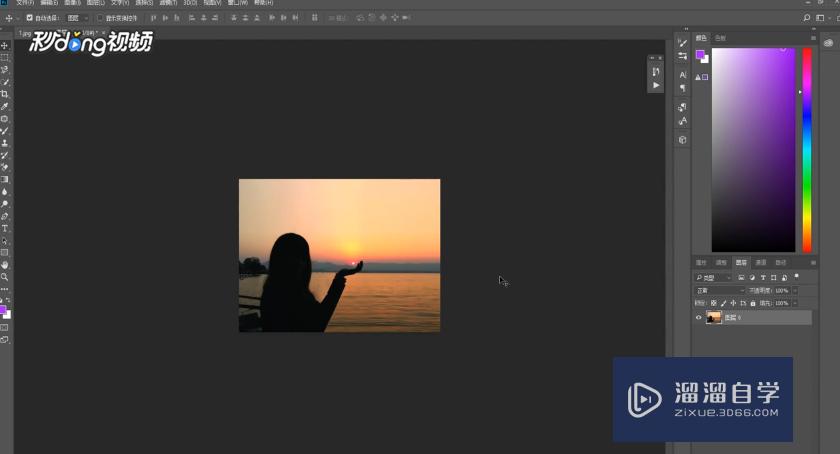Hide layer 0 using eye icon
The height and width of the screenshot is (454, 840).
(x=698, y=317)
